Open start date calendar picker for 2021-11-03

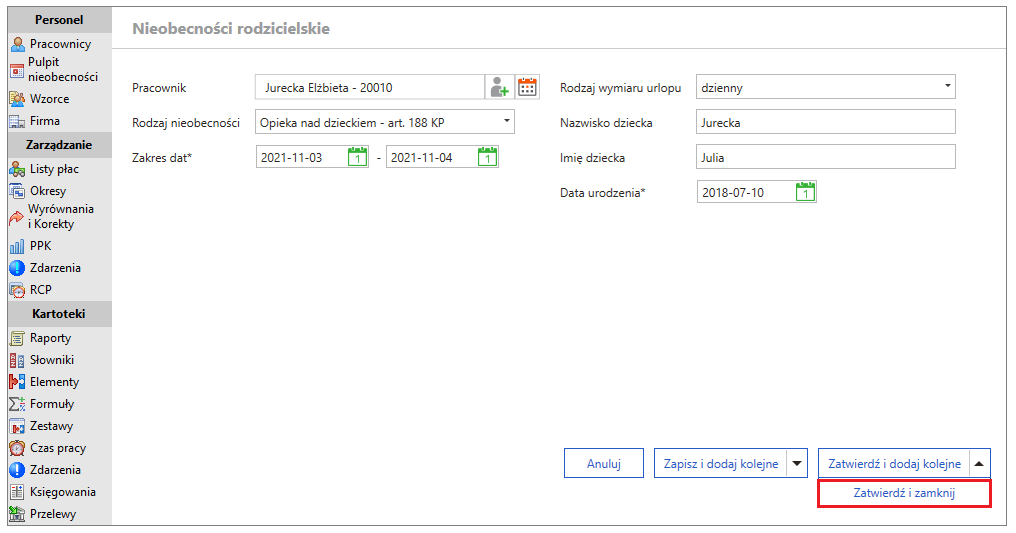(358, 157)
